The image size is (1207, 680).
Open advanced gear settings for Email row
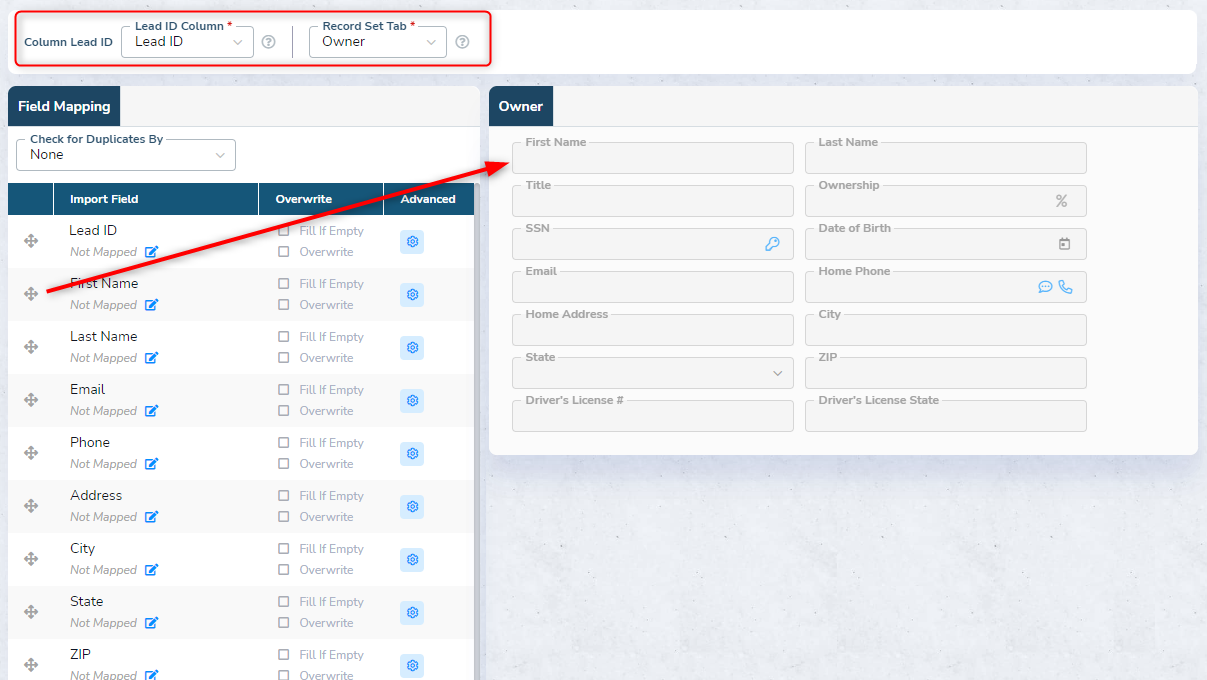point(412,401)
